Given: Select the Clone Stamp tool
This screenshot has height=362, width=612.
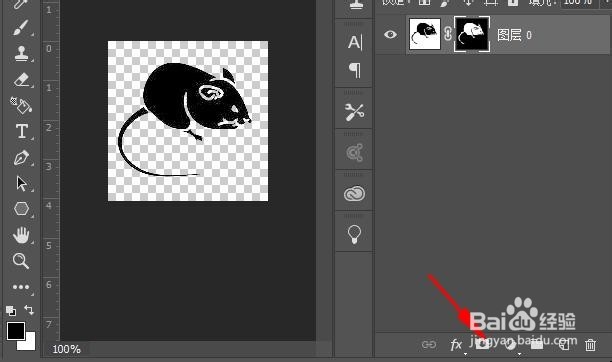Looking at the screenshot, I should [21, 53].
